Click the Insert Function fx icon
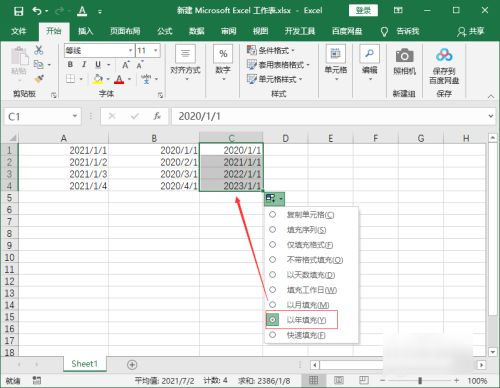This screenshot has width=500, height=388. [x=157, y=116]
